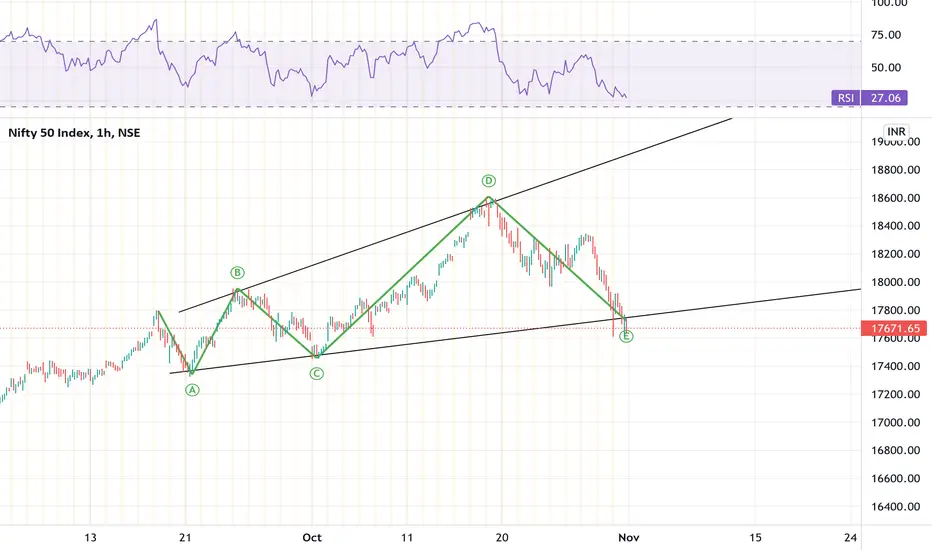Click the Oct date label on time axis

[312, 538]
